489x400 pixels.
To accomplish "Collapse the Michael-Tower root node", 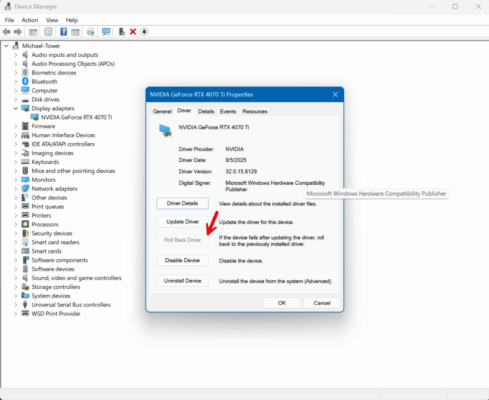I will 6,46.
